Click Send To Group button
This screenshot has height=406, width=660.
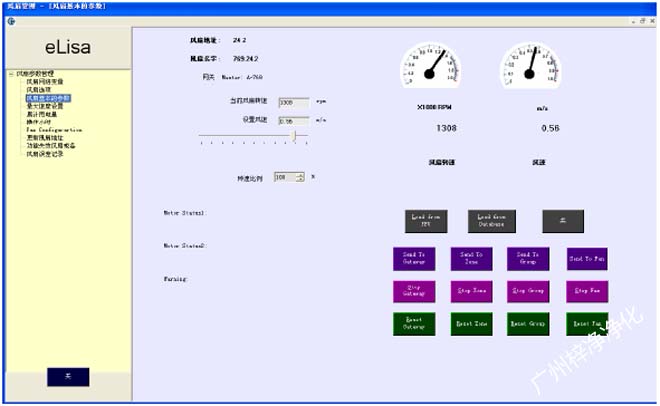point(528,258)
